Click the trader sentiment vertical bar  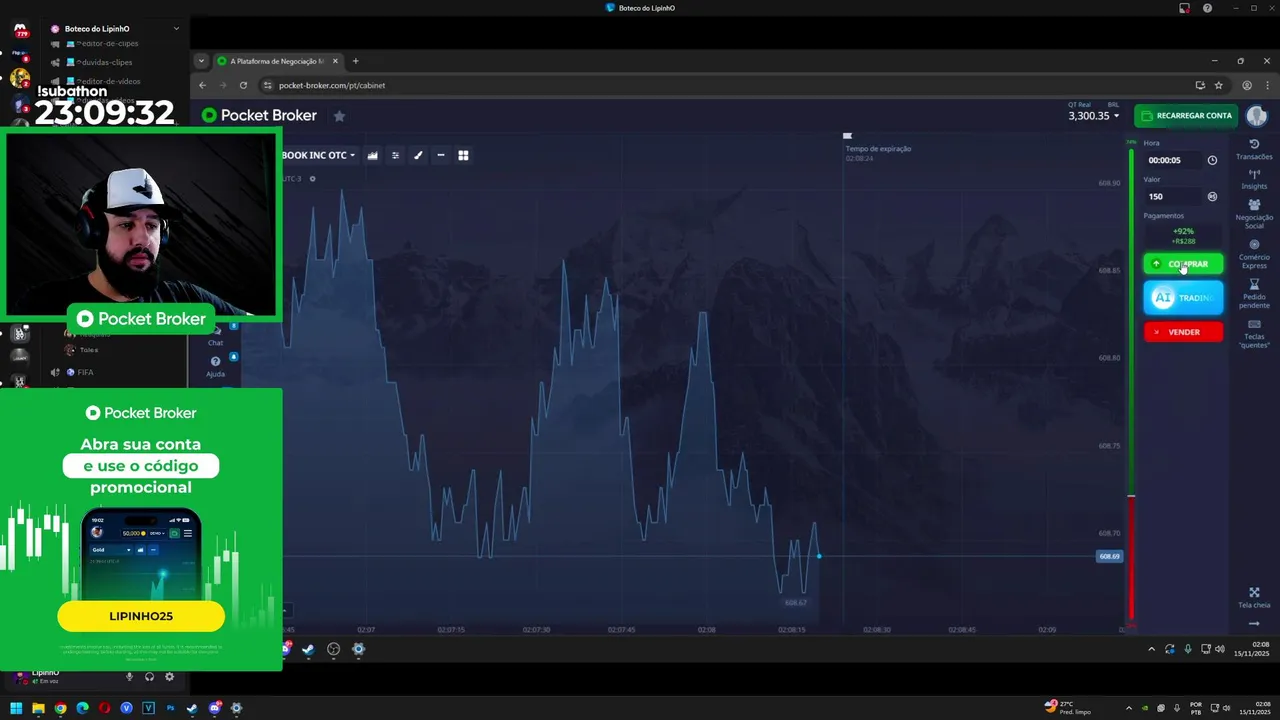(1131, 385)
